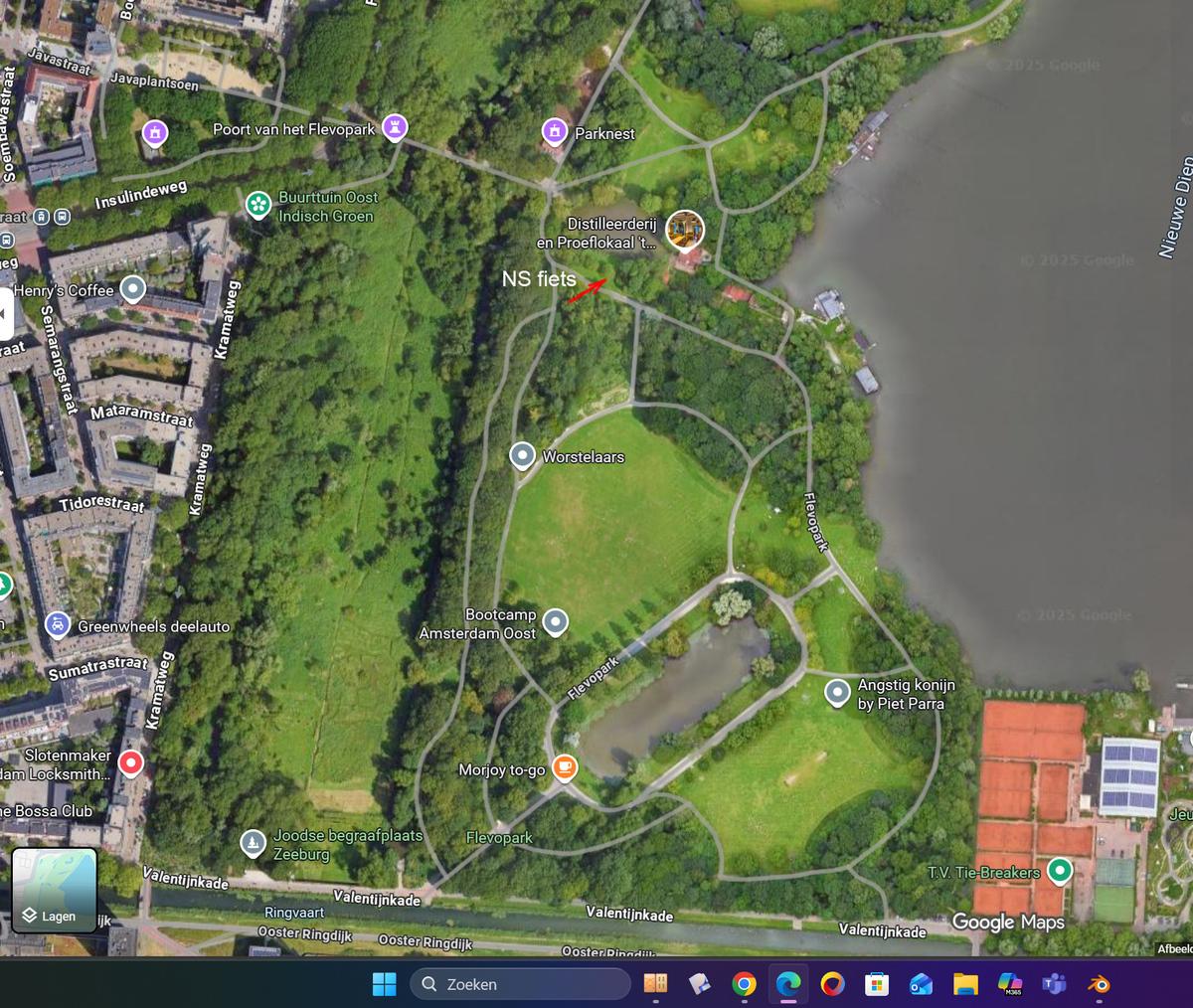This screenshot has height=1008, width=1193.
Task: Open the Windows Start menu
Action: coord(384,984)
